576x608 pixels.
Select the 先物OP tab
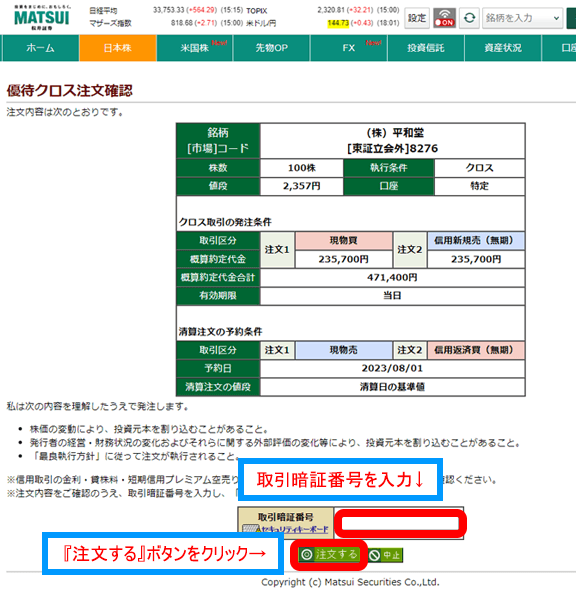click(x=272, y=48)
